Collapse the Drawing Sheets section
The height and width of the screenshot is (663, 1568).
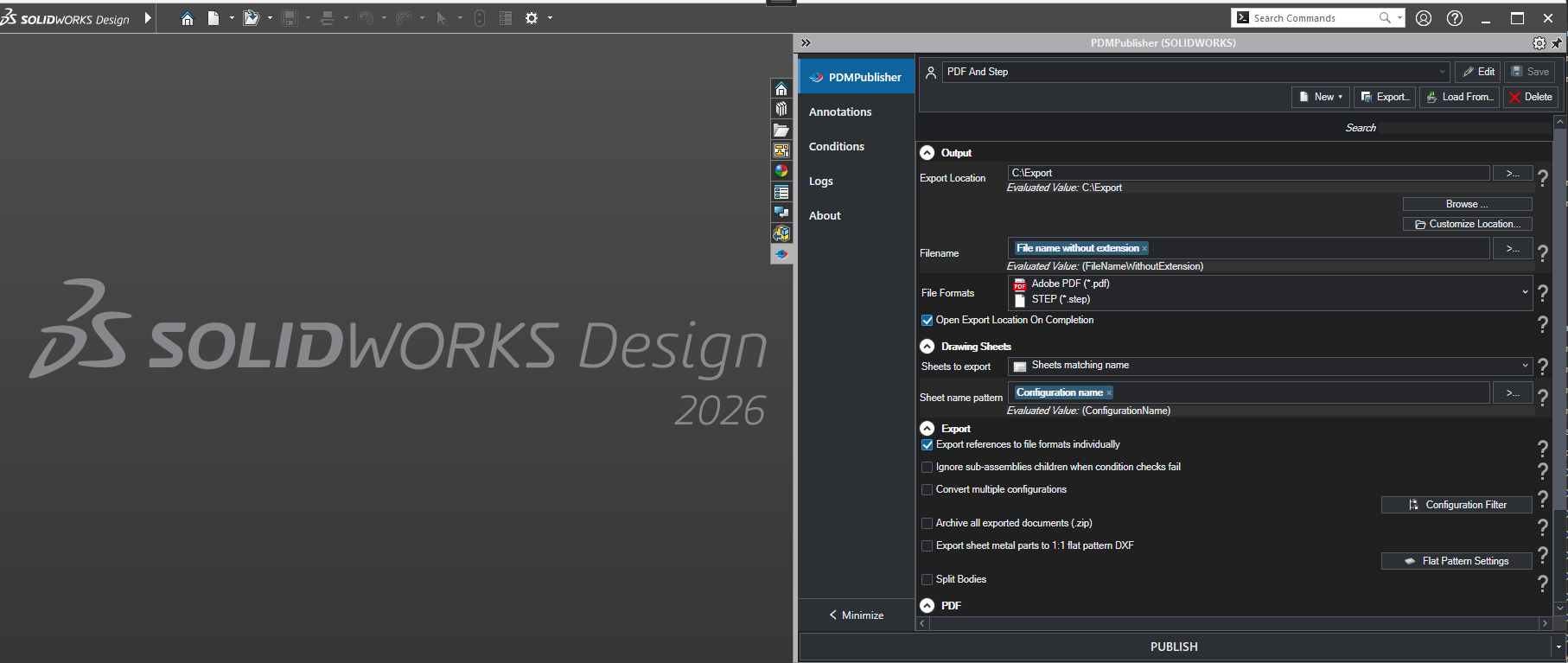927,347
